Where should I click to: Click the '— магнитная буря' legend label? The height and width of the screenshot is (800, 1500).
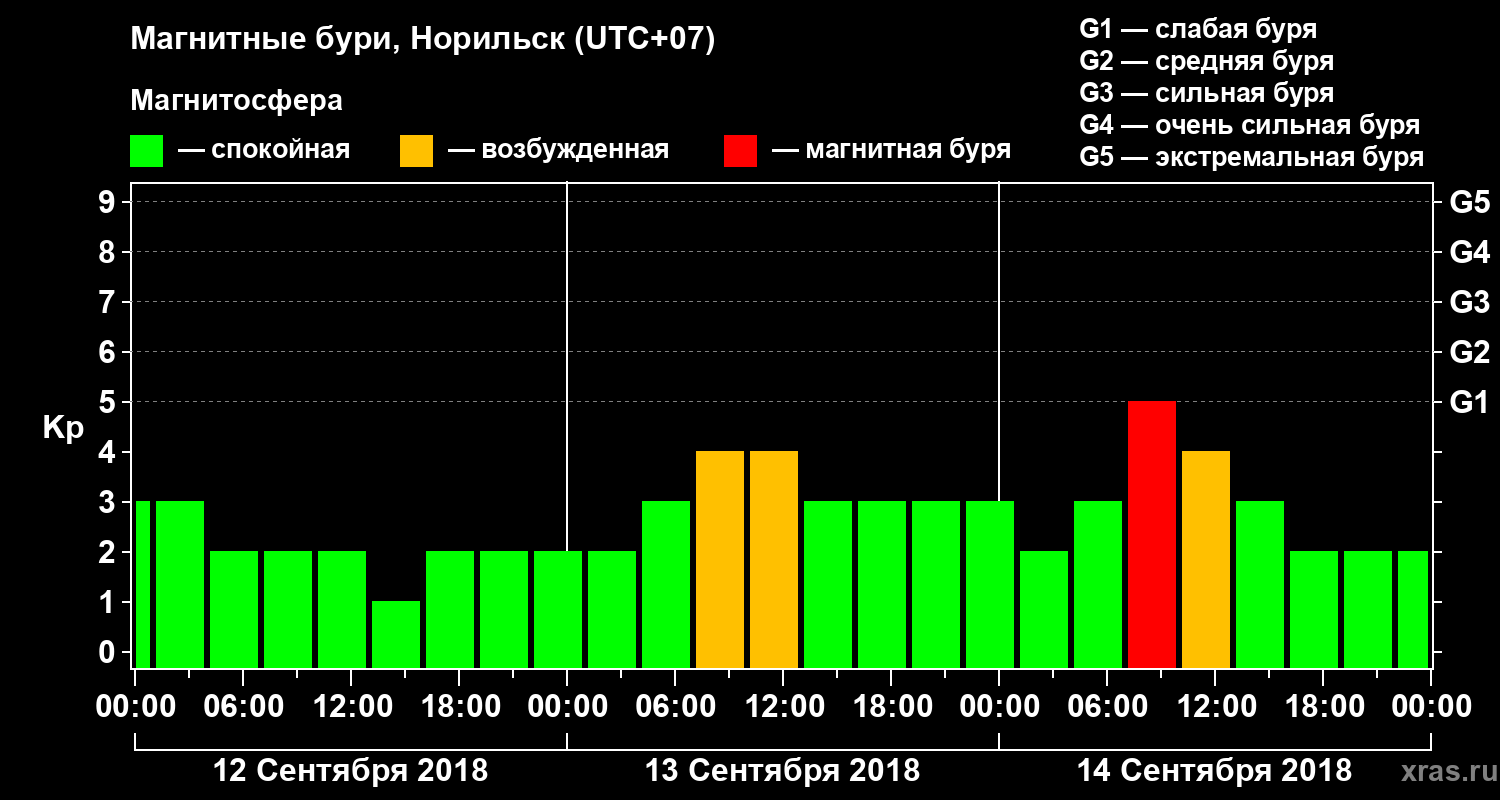coord(891,151)
